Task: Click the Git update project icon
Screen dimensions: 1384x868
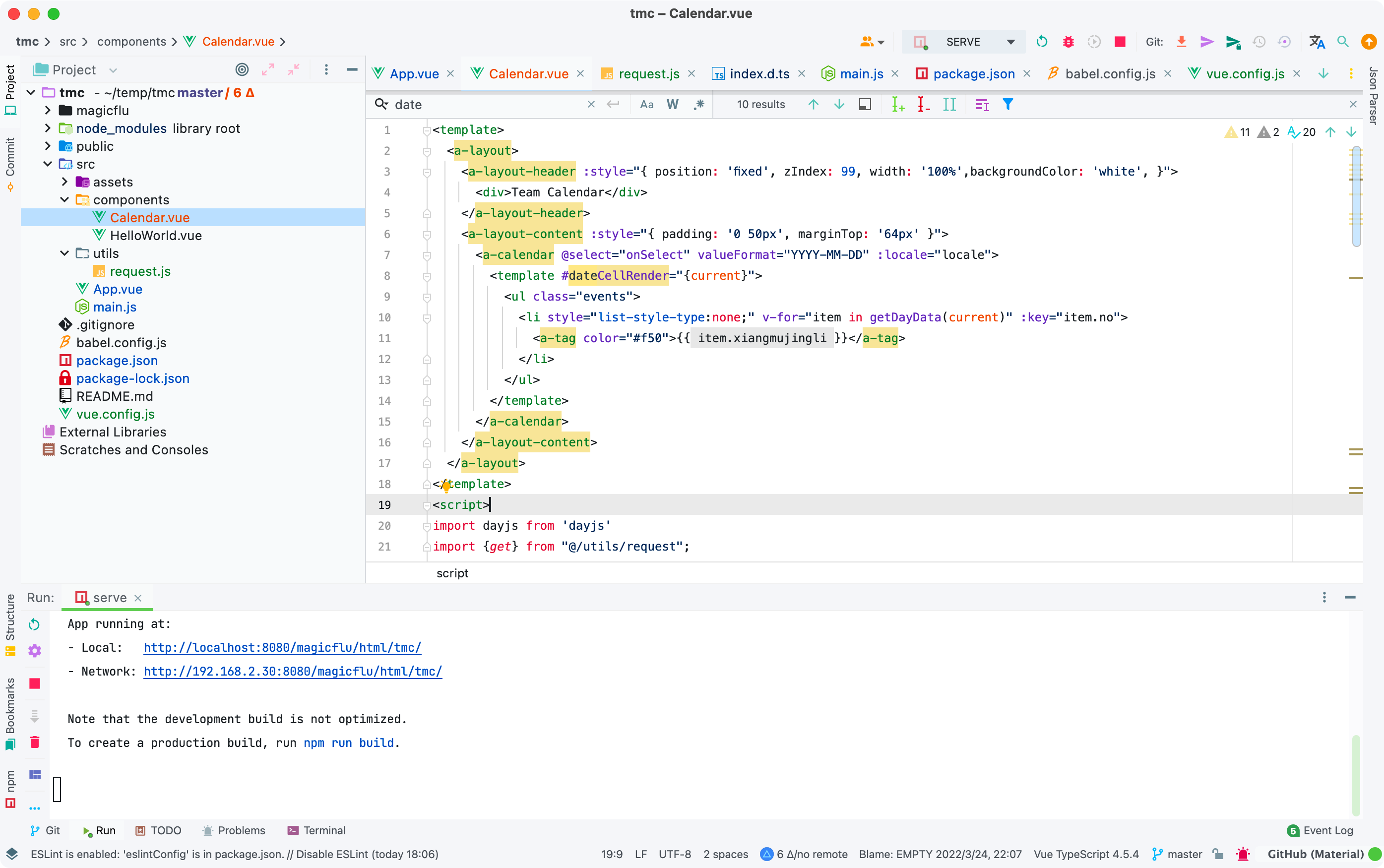Action: [1182, 42]
